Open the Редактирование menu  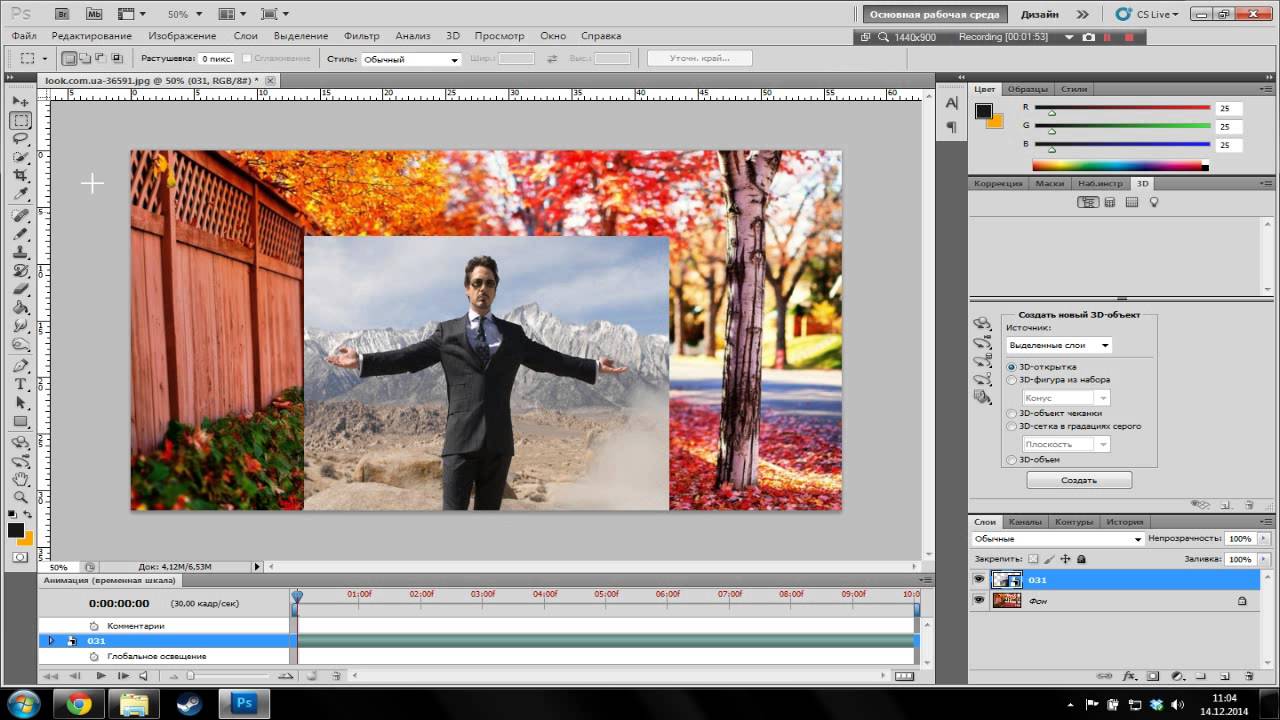point(92,36)
